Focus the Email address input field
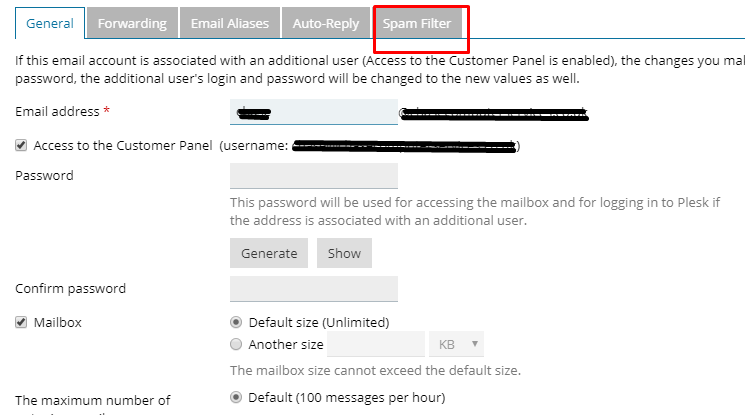This screenshot has width=745, height=415. coord(313,111)
